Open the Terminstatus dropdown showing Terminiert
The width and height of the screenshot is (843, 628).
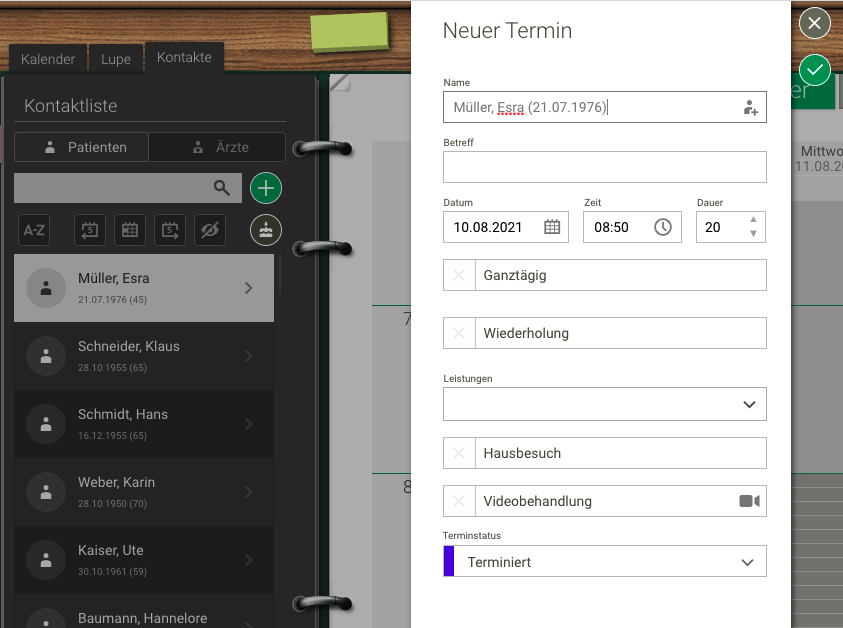coord(748,561)
